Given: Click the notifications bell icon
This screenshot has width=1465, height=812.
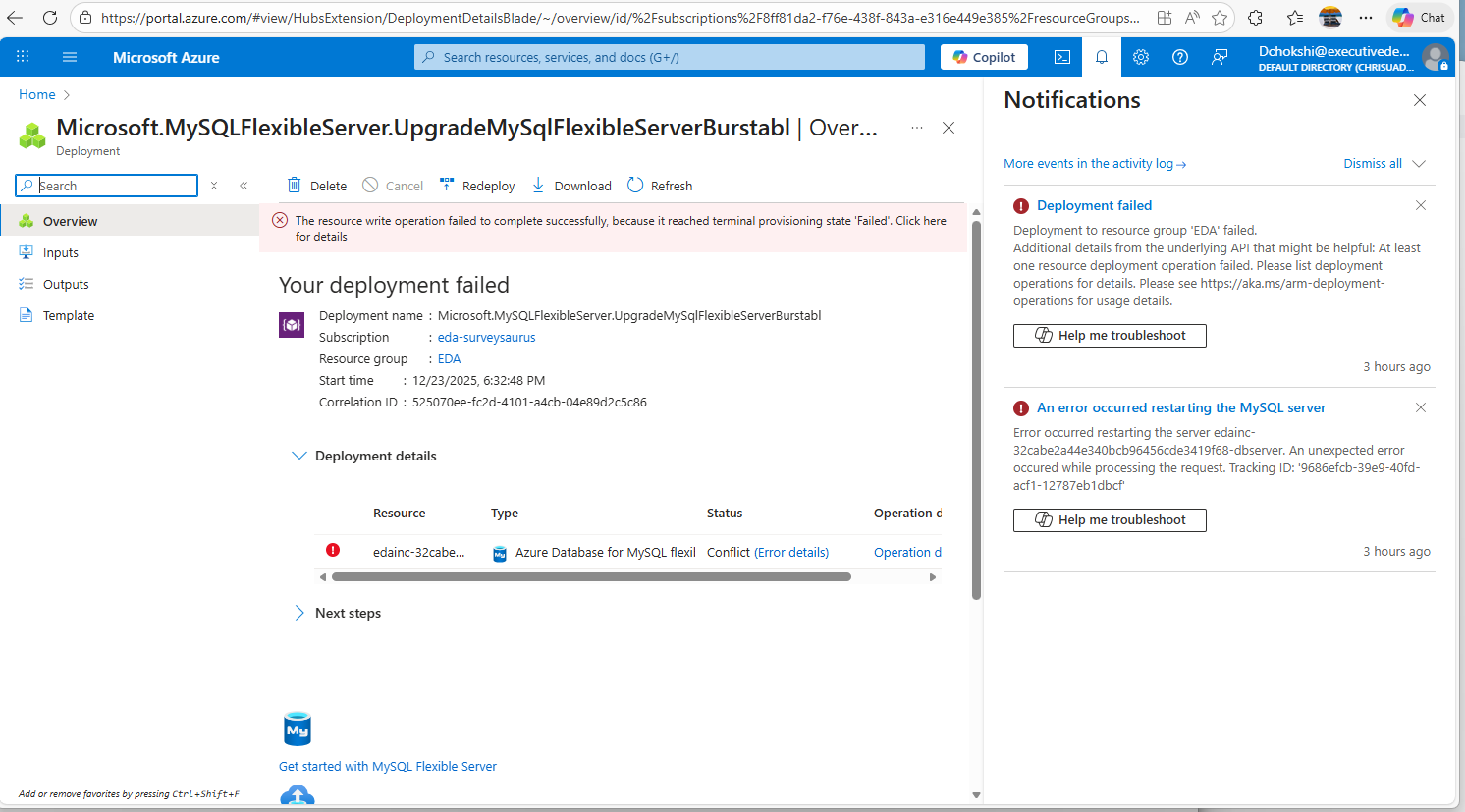Looking at the screenshot, I should 1102,57.
